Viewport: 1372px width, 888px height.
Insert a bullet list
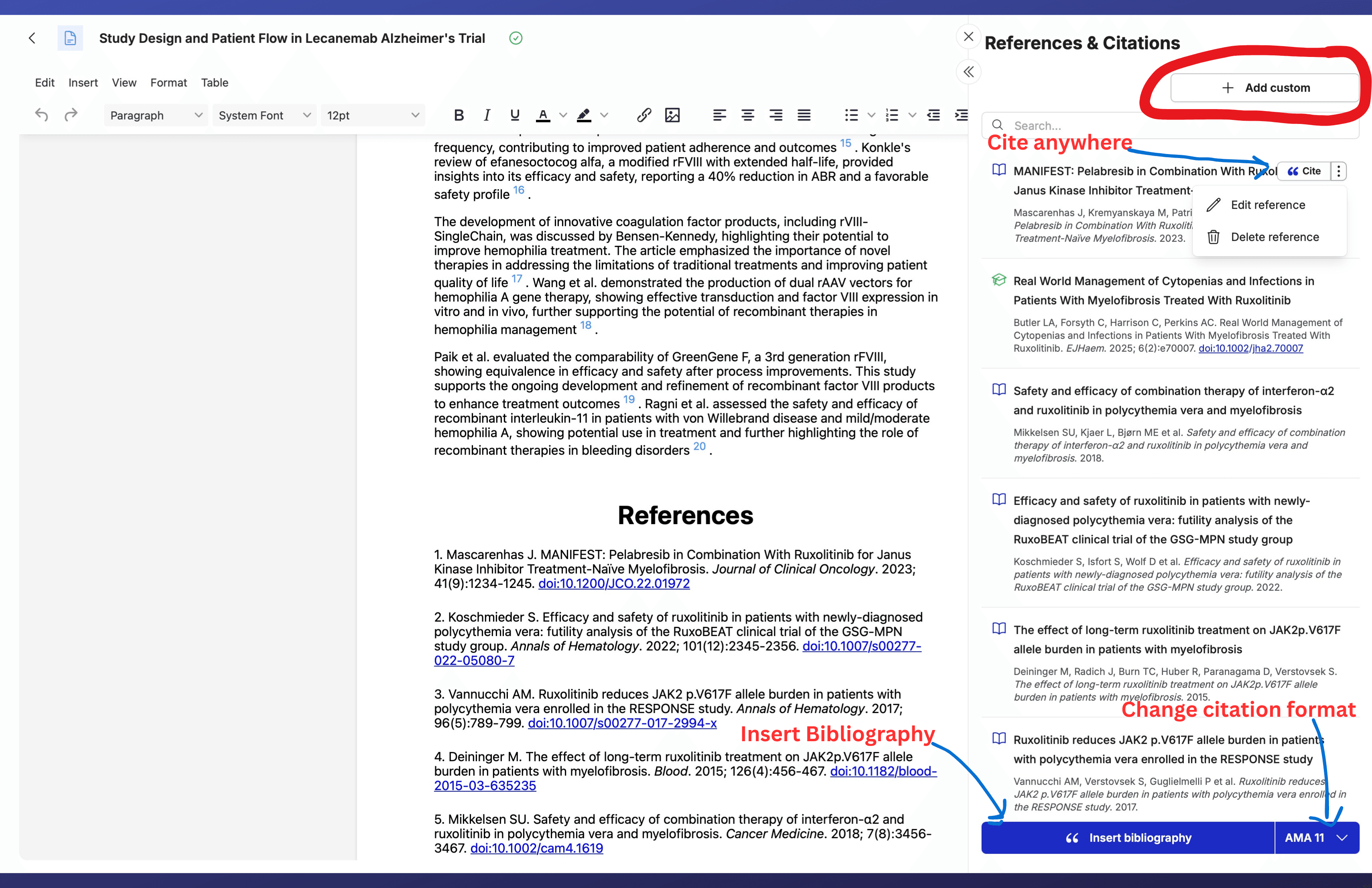point(851,115)
